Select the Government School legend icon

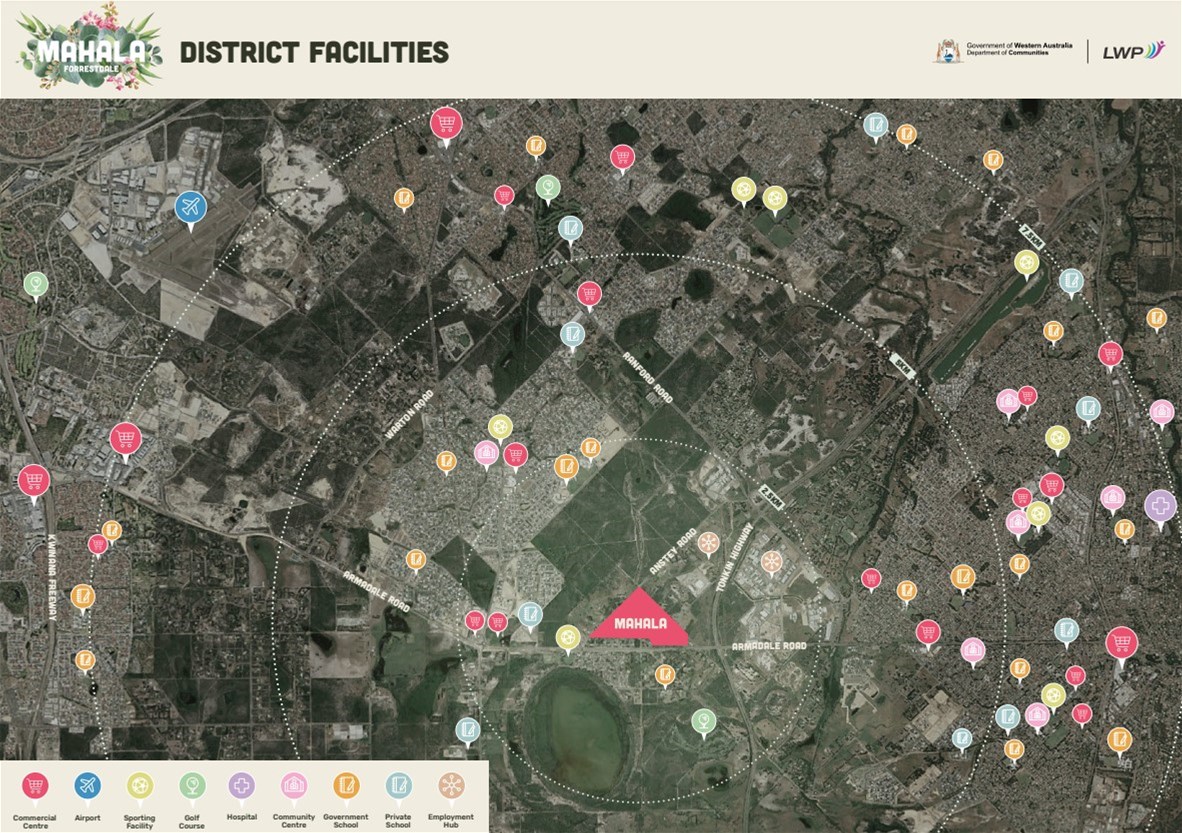346,786
